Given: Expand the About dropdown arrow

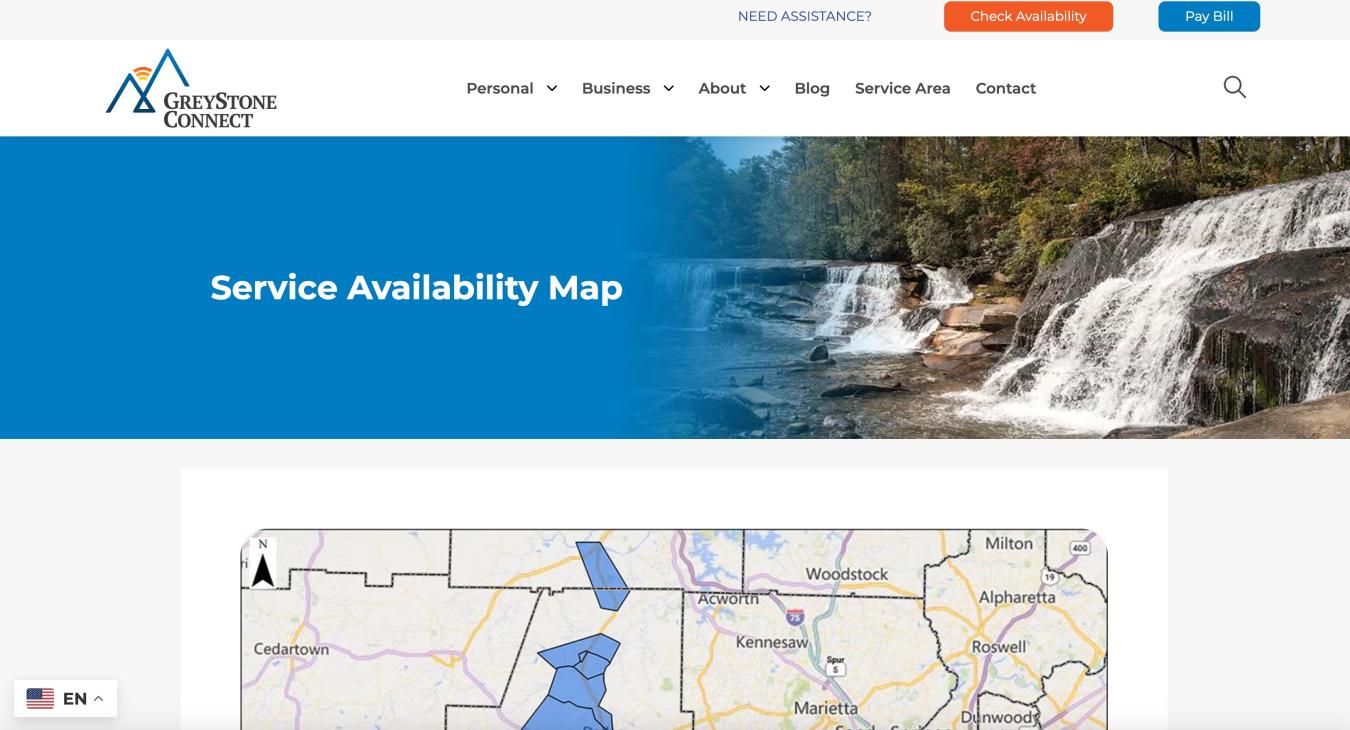Looking at the screenshot, I should click(764, 88).
